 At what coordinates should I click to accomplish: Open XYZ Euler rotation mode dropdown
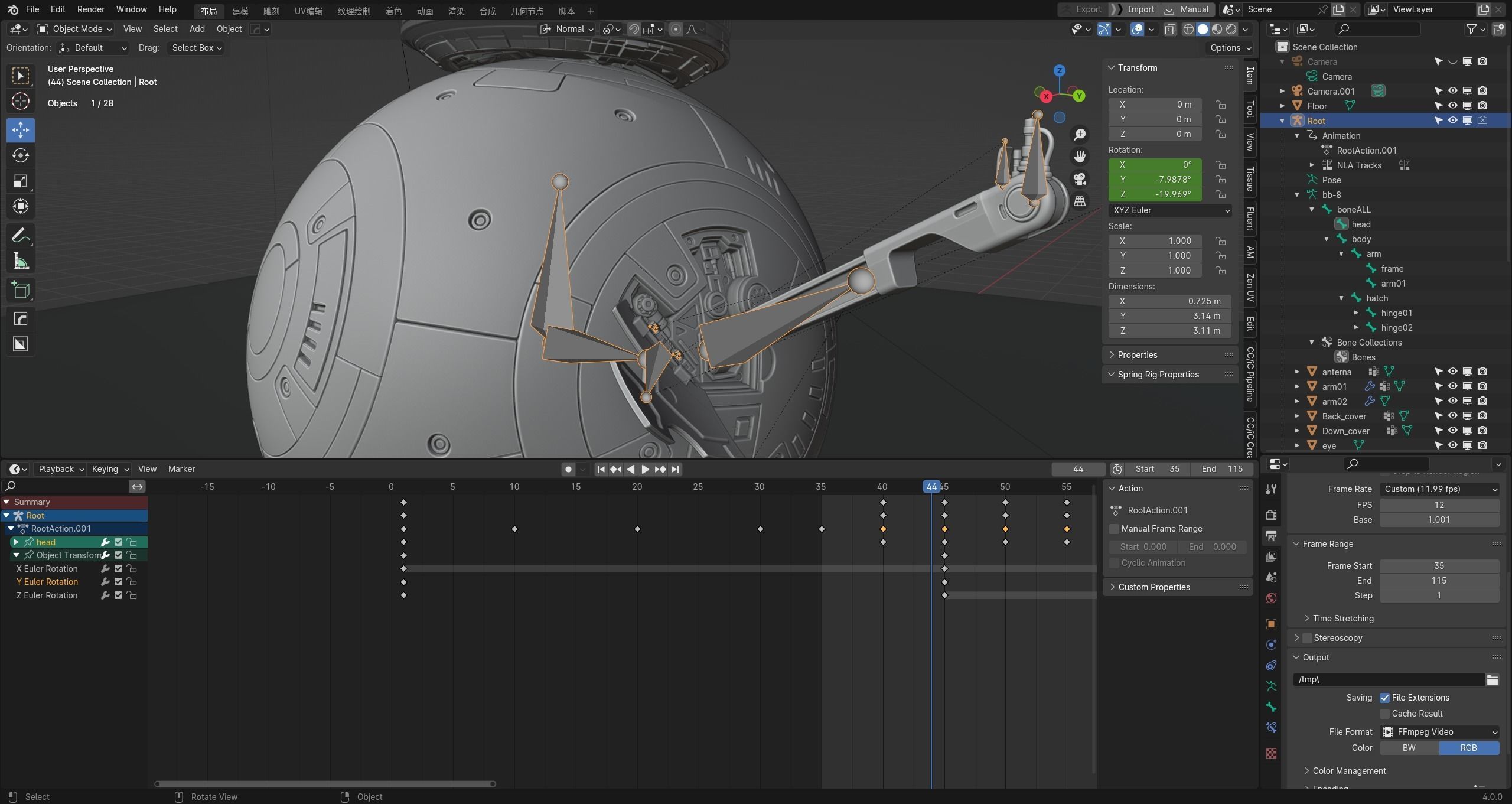(1170, 210)
